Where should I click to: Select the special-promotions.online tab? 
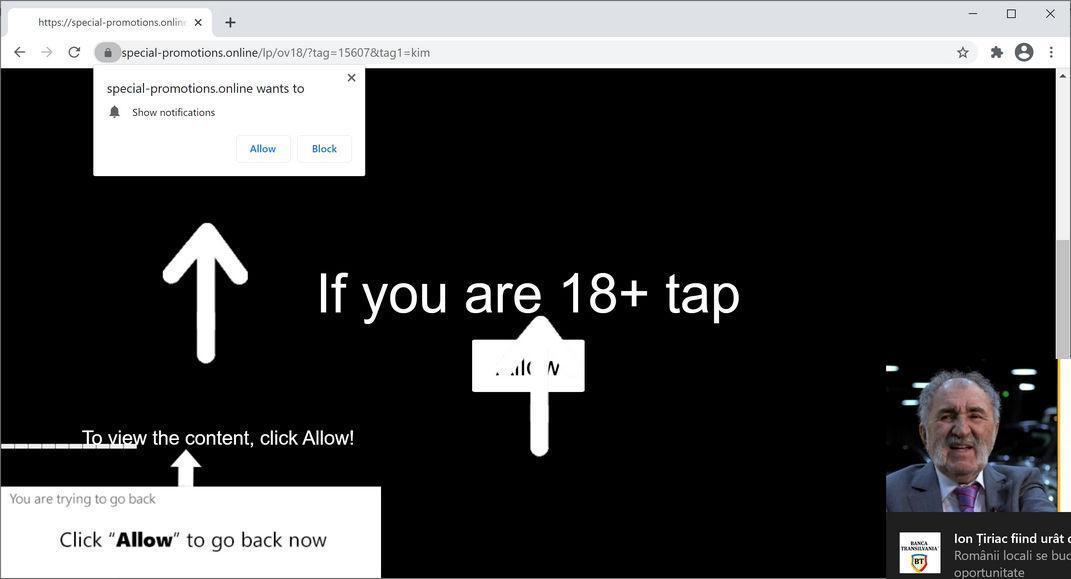tap(110, 21)
